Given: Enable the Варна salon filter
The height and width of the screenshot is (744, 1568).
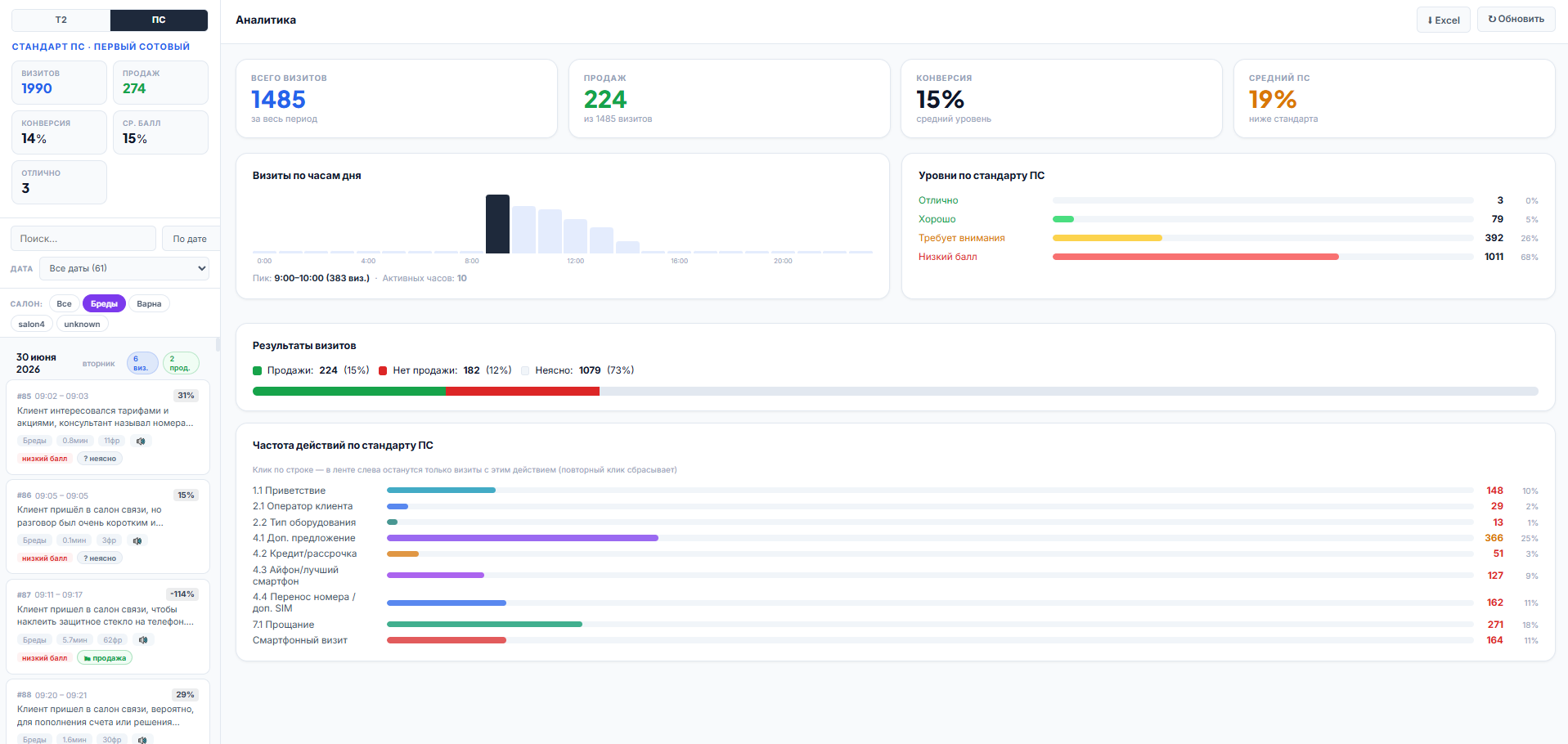Looking at the screenshot, I should (x=149, y=303).
